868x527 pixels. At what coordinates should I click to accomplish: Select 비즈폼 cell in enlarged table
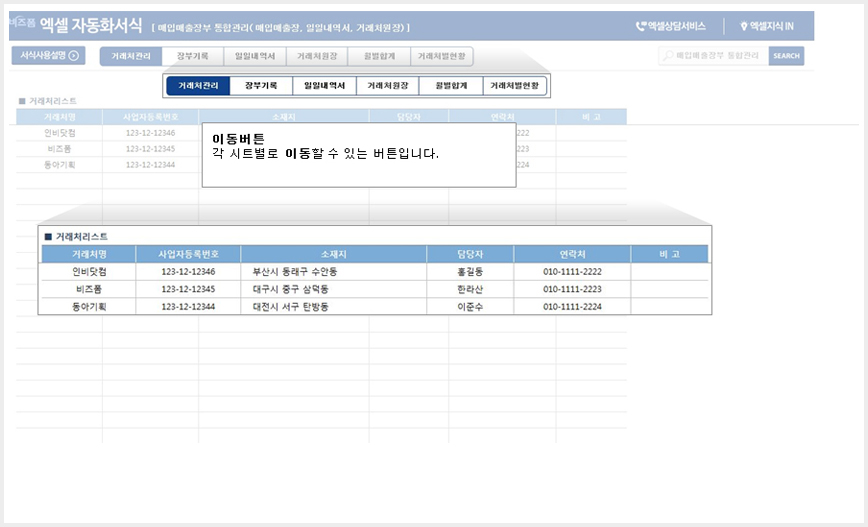pyautogui.click(x=89, y=289)
